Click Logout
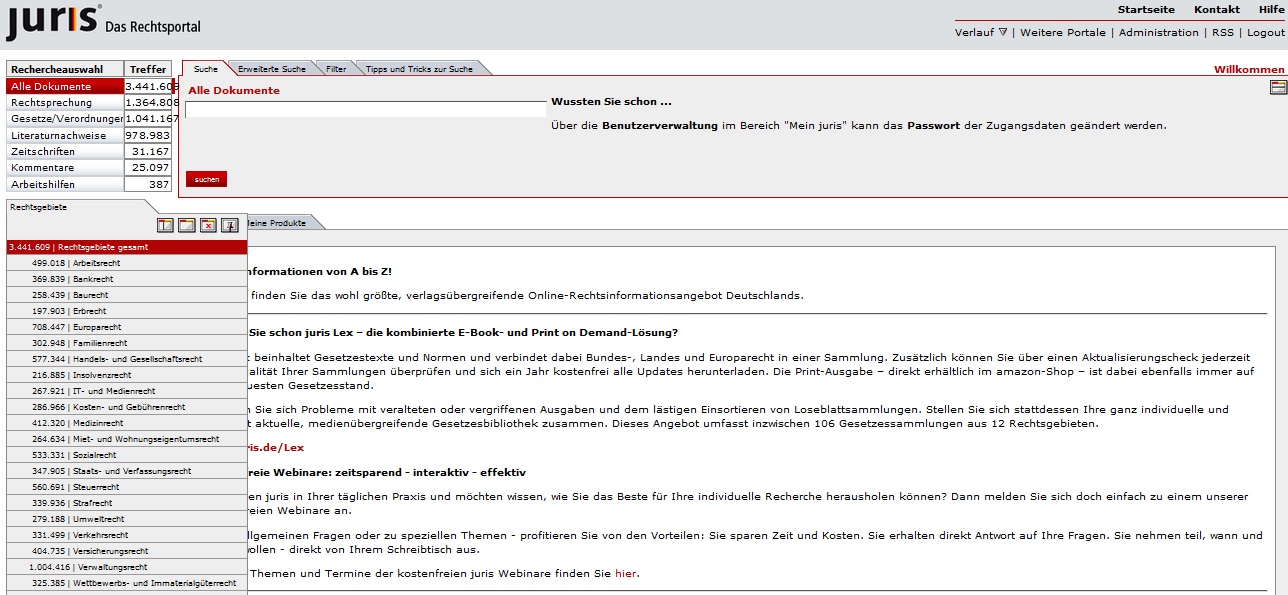Image resolution: width=1288 pixels, height=595 pixels. [x=1265, y=33]
